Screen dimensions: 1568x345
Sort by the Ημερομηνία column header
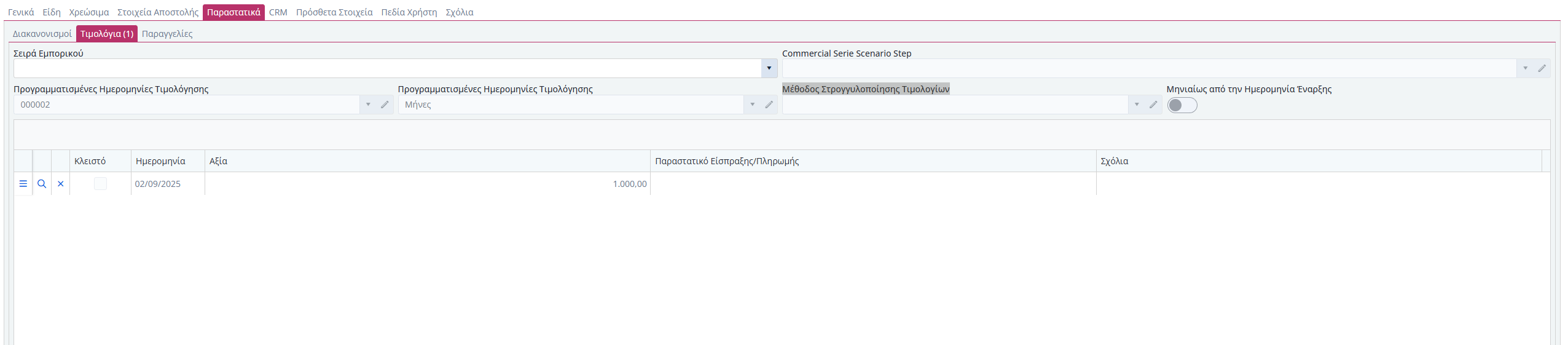pyautogui.click(x=160, y=161)
